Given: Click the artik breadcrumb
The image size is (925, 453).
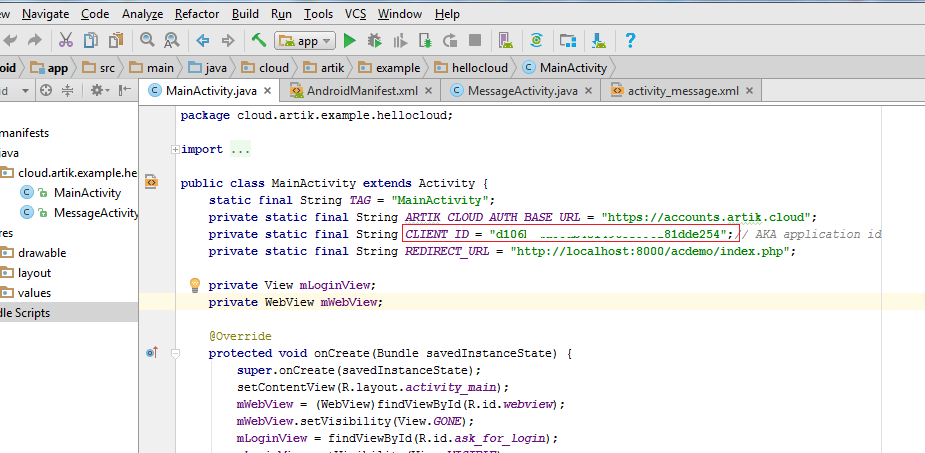Looking at the screenshot, I should pos(324,68).
